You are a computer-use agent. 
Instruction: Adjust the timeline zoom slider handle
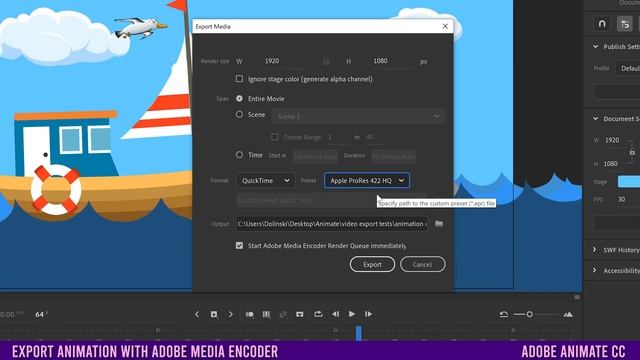(x=529, y=314)
